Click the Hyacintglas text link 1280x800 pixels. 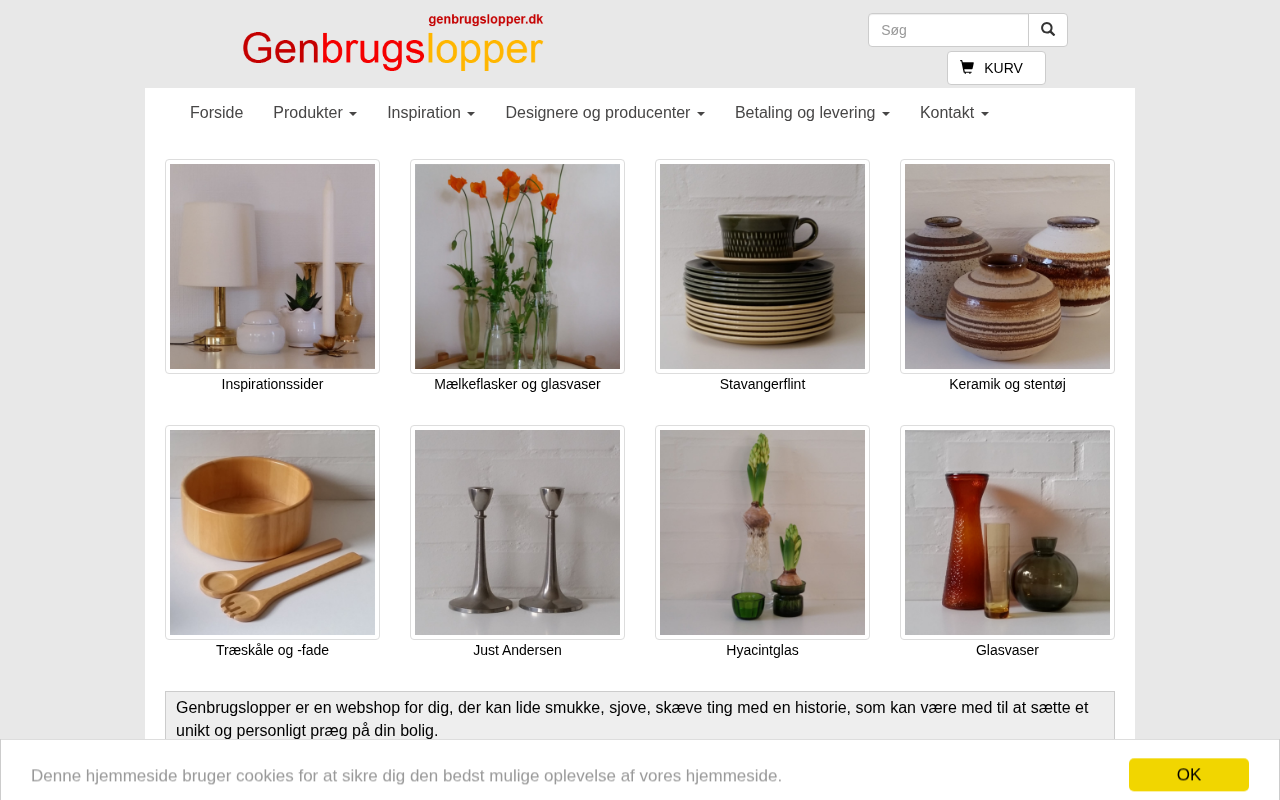click(762, 650)
